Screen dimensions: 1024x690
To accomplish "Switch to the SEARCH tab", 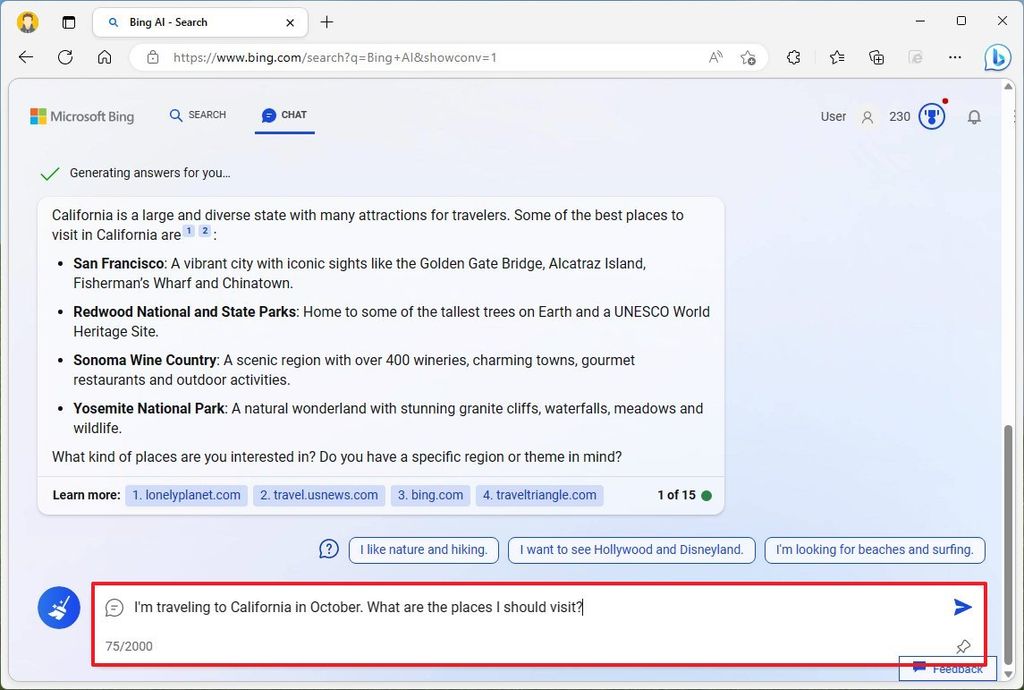I will point(197,114).
